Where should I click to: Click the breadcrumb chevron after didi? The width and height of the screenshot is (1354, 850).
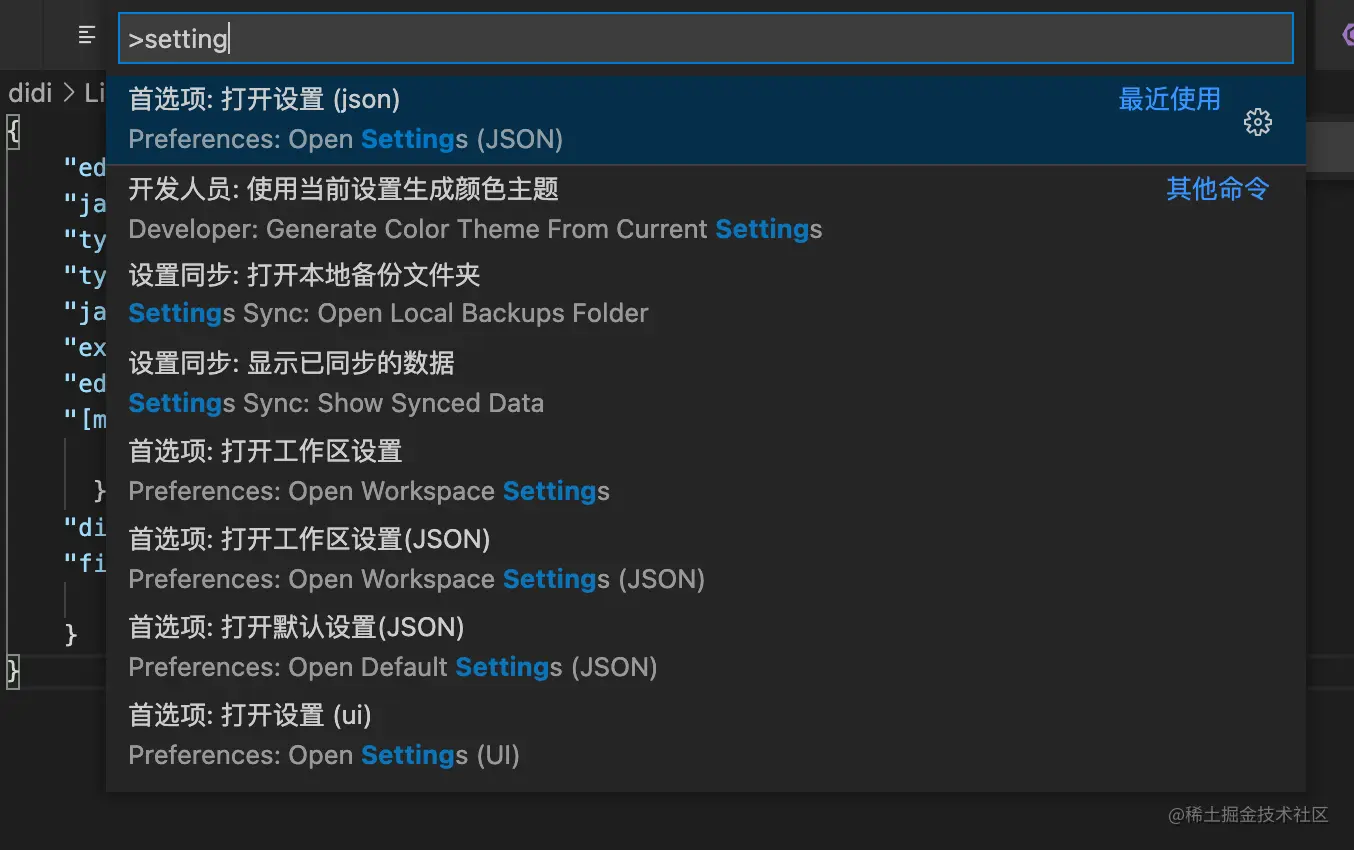(x=69, y=93)
